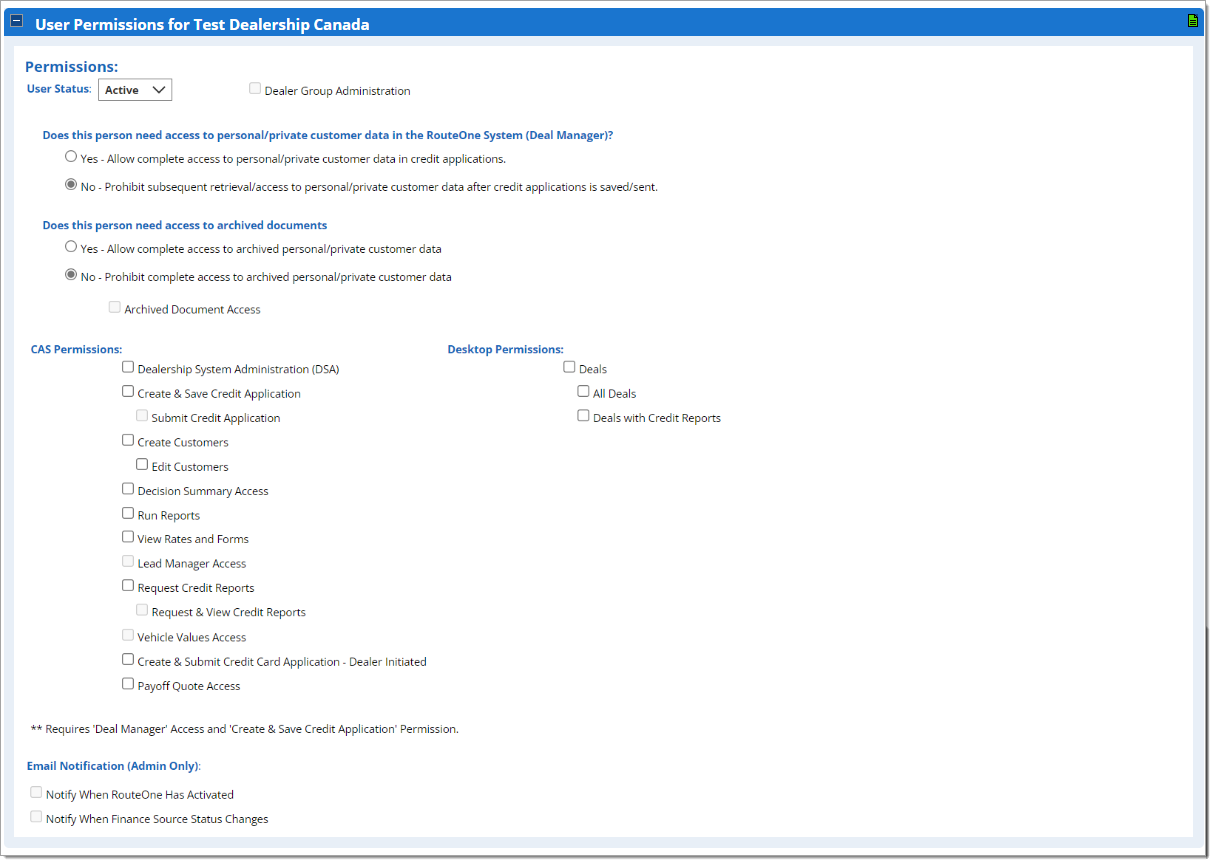1213x863 pixels.
Task: Click the archived documents question text
Action: click(185, 226)
